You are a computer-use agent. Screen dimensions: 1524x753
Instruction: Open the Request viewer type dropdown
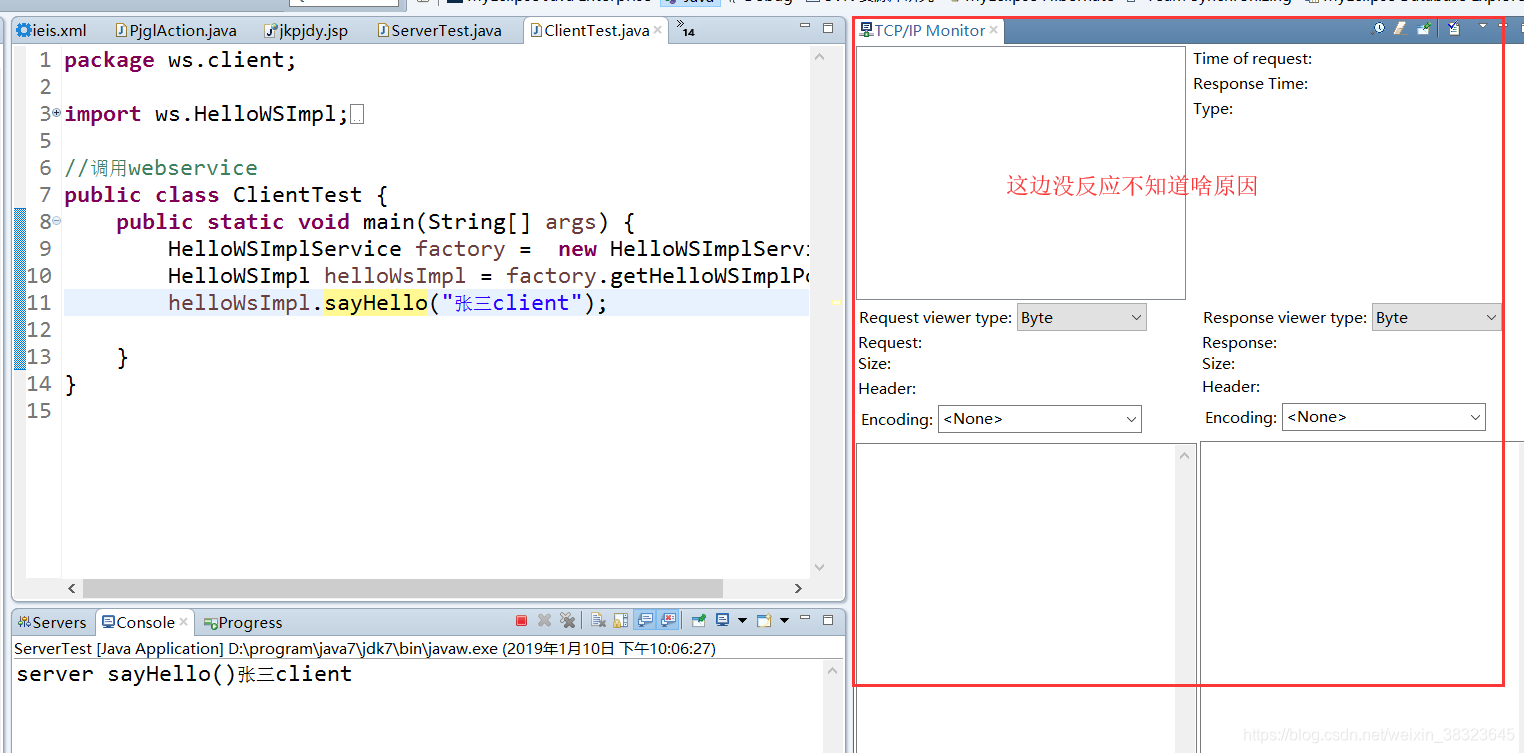pos(1082,317)
